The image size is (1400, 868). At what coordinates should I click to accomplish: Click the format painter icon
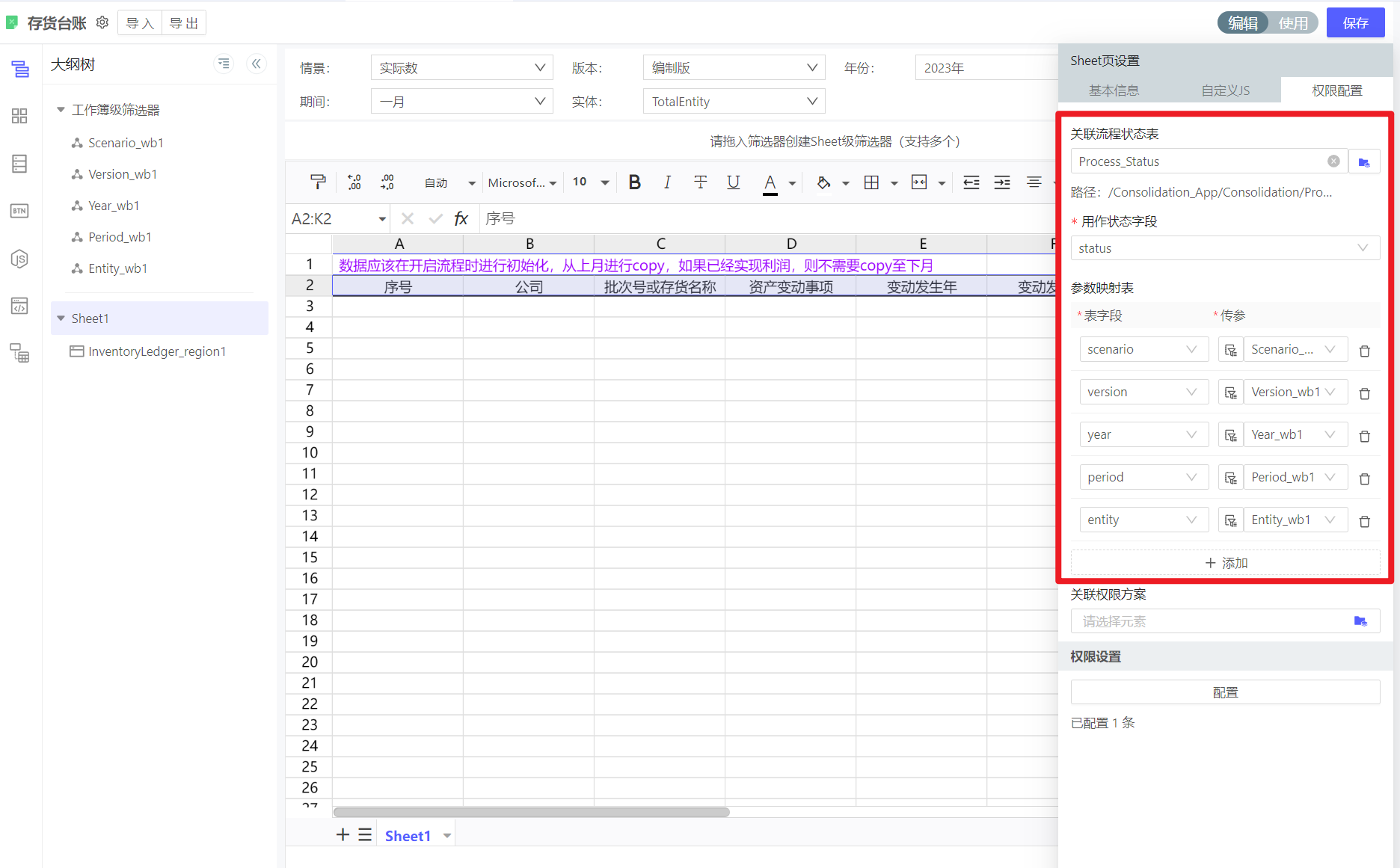click(x=318, y=182)
